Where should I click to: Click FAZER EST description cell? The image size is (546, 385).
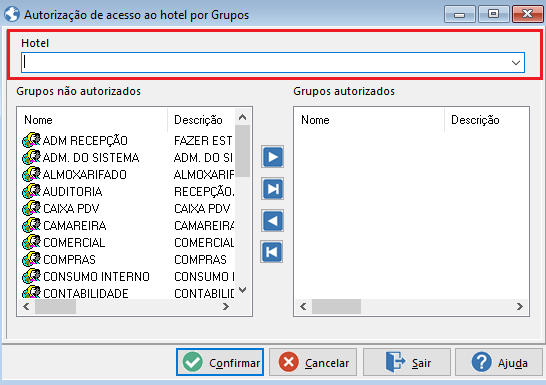pos(203,141)
